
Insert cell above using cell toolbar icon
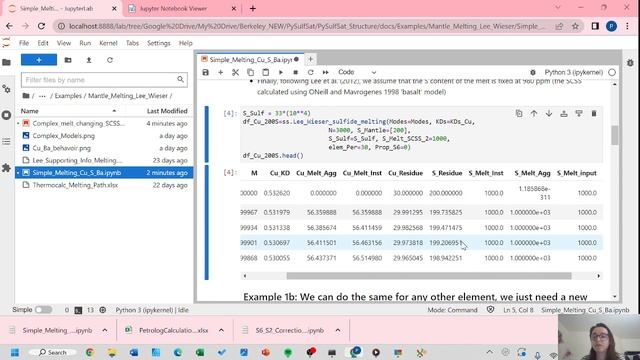pos(564,113)
